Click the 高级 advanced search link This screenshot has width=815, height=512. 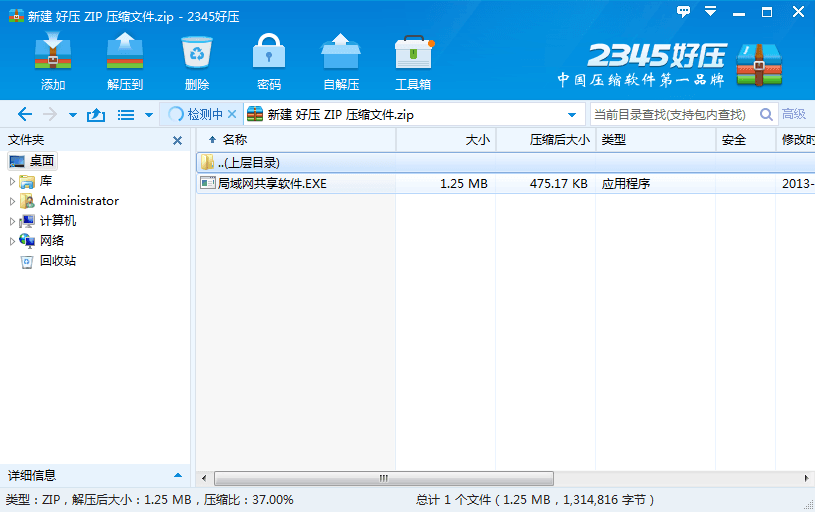pos(794,114)
